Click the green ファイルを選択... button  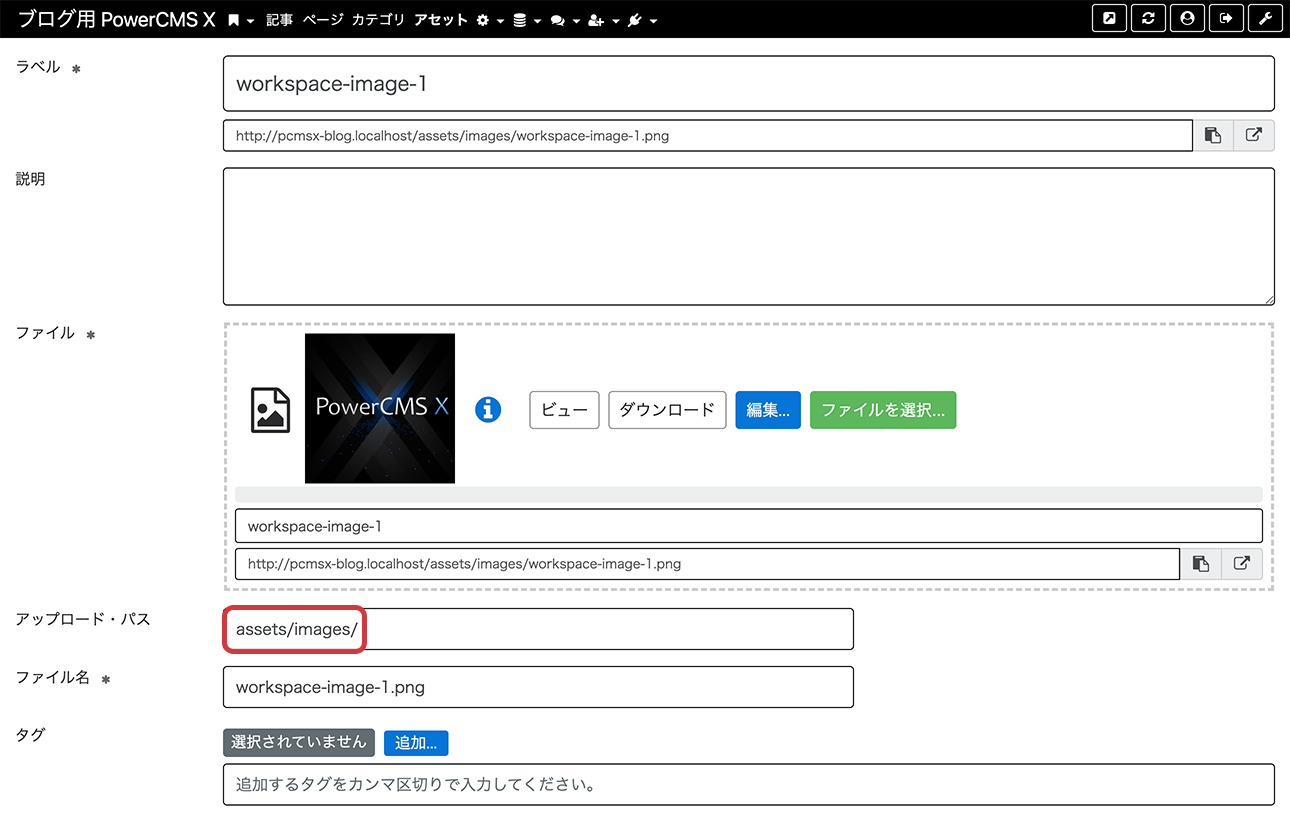click(x=883, y=410)
